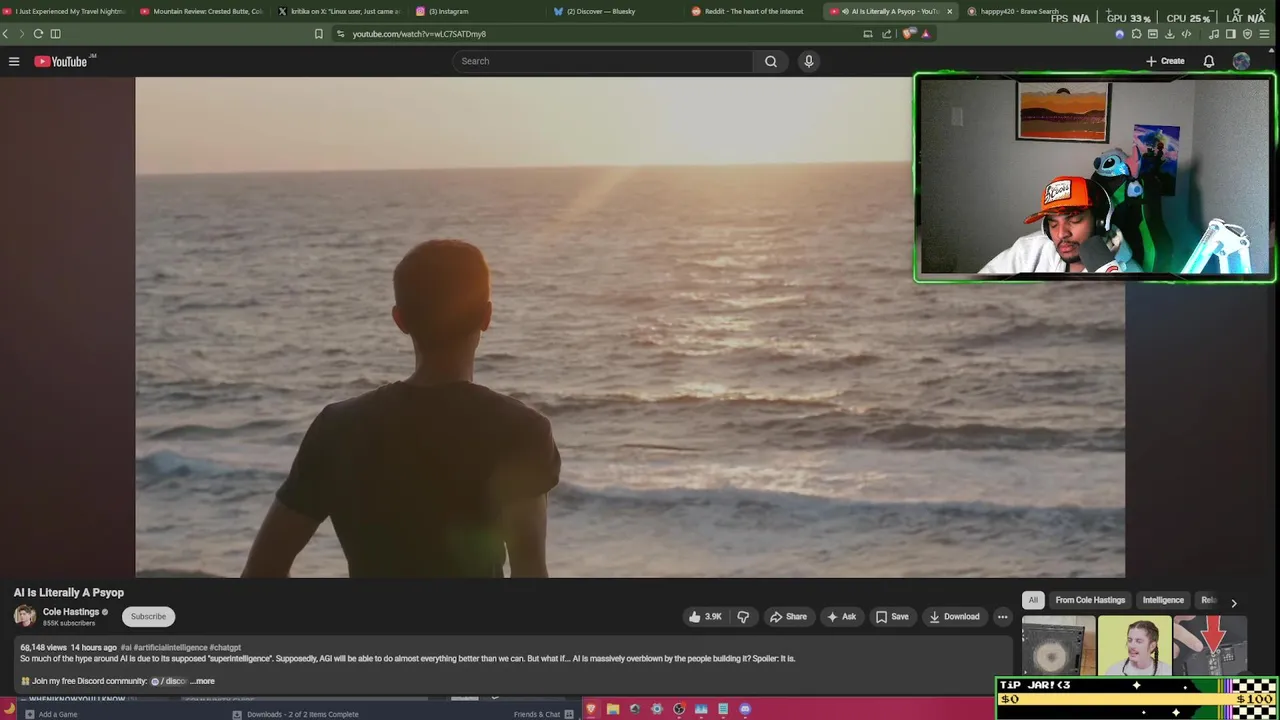Open Cole Hastings channel name link
This screenshot has width=1280, height=720.
[x=71, y=612]
